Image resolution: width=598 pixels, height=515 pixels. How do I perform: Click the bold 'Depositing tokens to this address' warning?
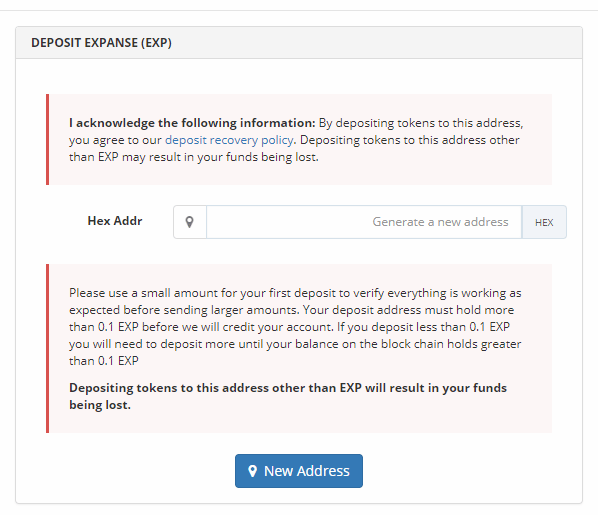(x=288, y=396)
